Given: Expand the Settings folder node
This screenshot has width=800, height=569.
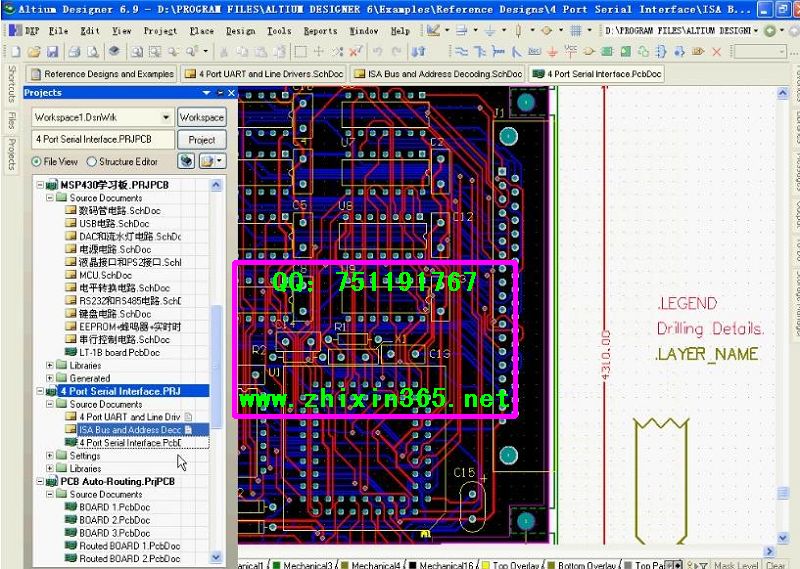Looking at the screenshot, I should [49, 455].
